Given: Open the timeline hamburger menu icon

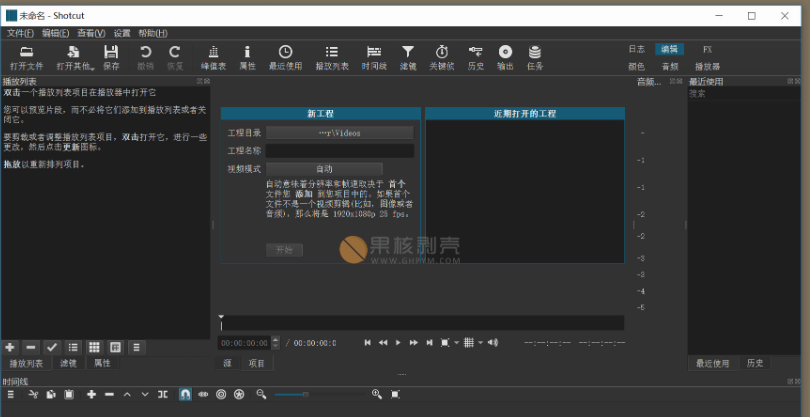Looking at the screenshot, I should tap(11, 394).
